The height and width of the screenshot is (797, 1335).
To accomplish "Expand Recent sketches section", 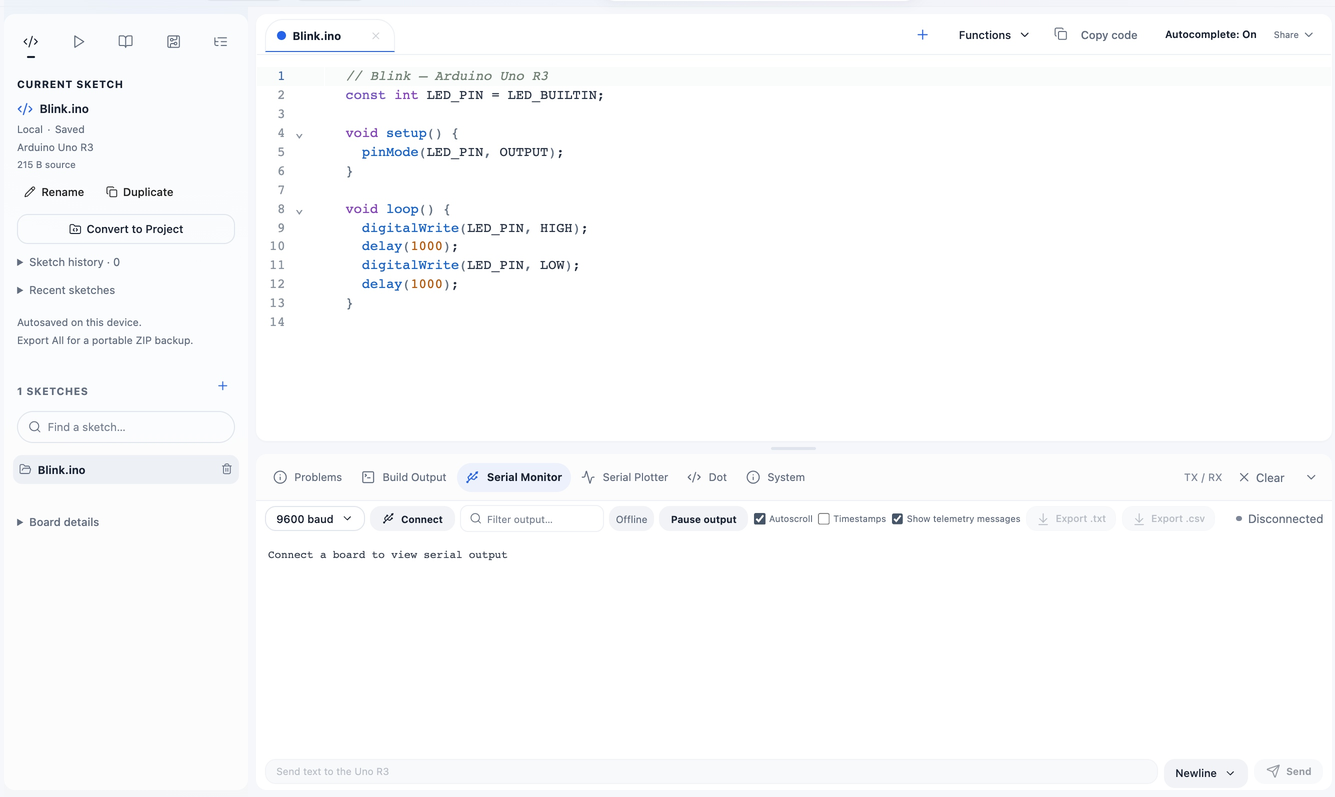I will [x=66, y=290].
